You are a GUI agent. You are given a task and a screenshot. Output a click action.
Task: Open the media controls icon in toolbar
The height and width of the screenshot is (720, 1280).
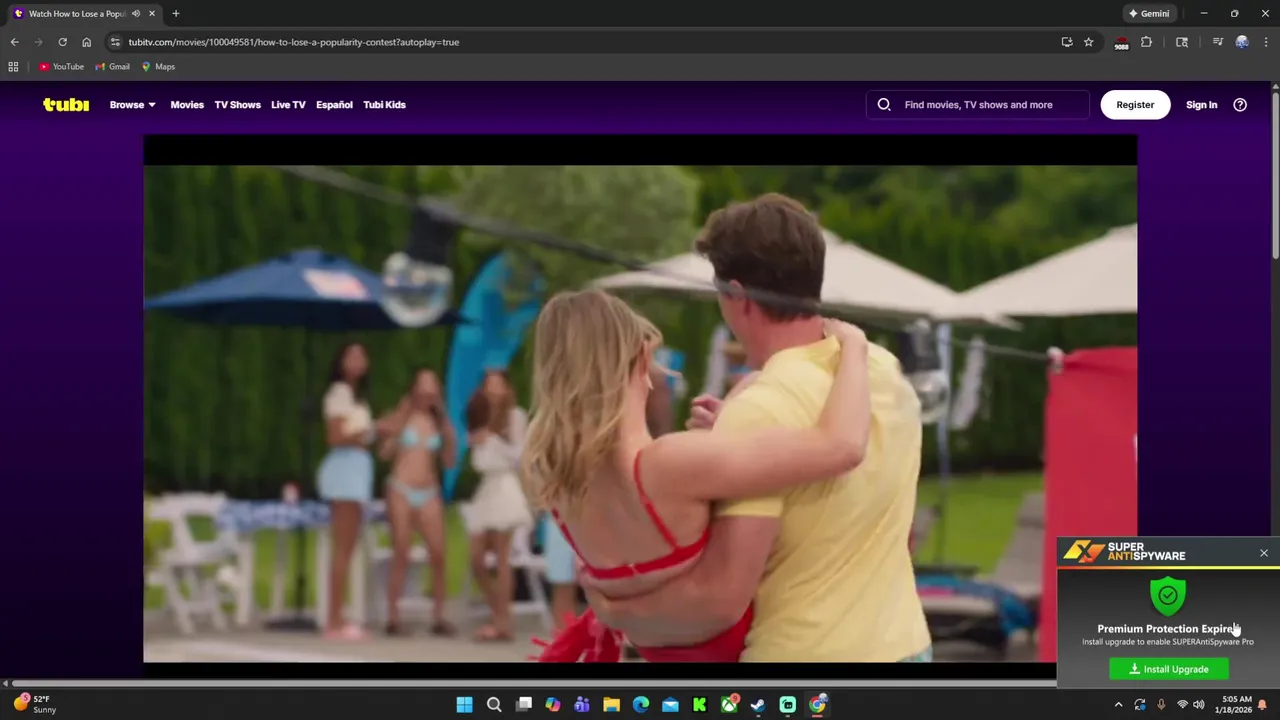tap(1217, 42)
